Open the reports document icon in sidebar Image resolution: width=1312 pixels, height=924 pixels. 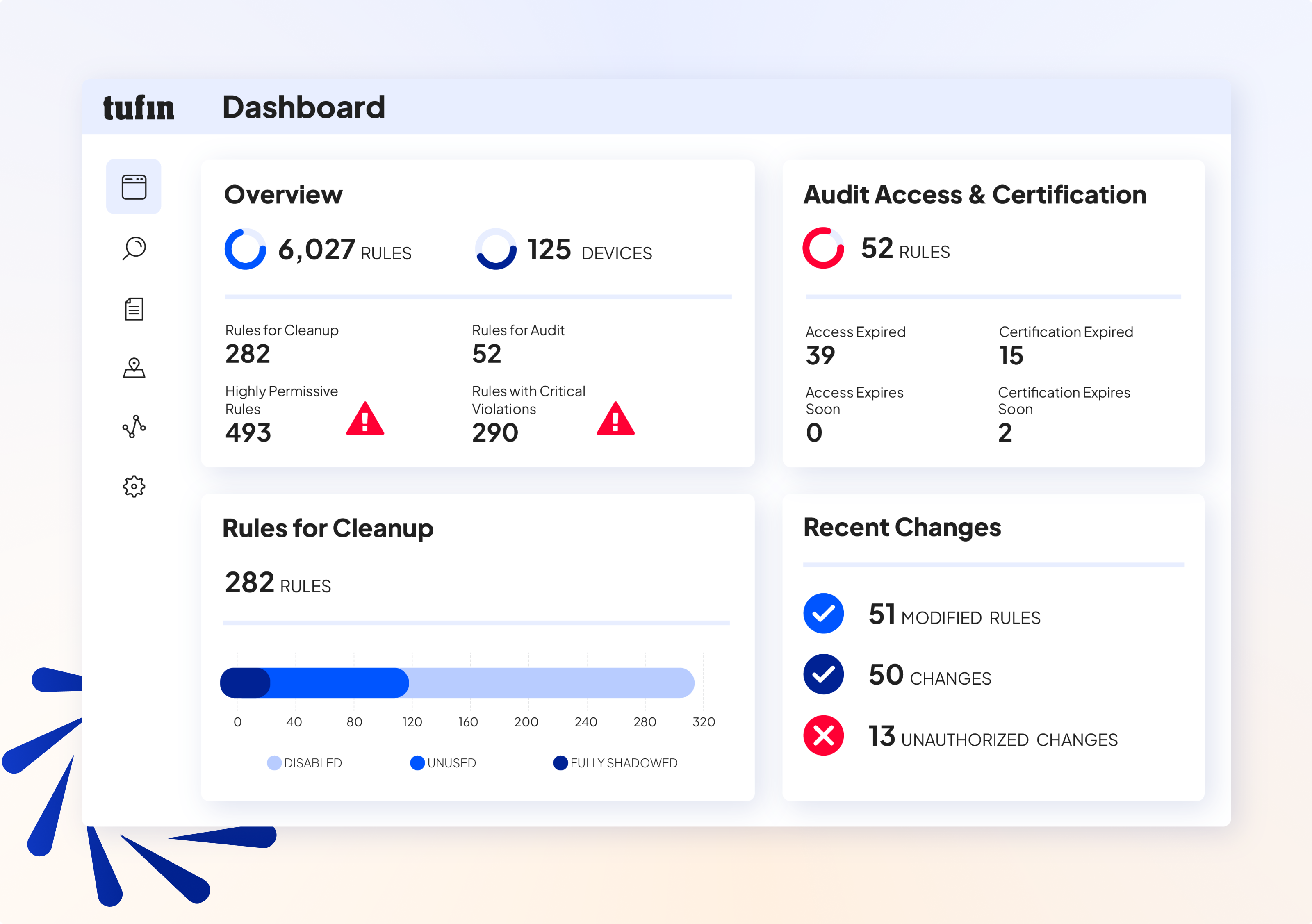click(134, 309)
